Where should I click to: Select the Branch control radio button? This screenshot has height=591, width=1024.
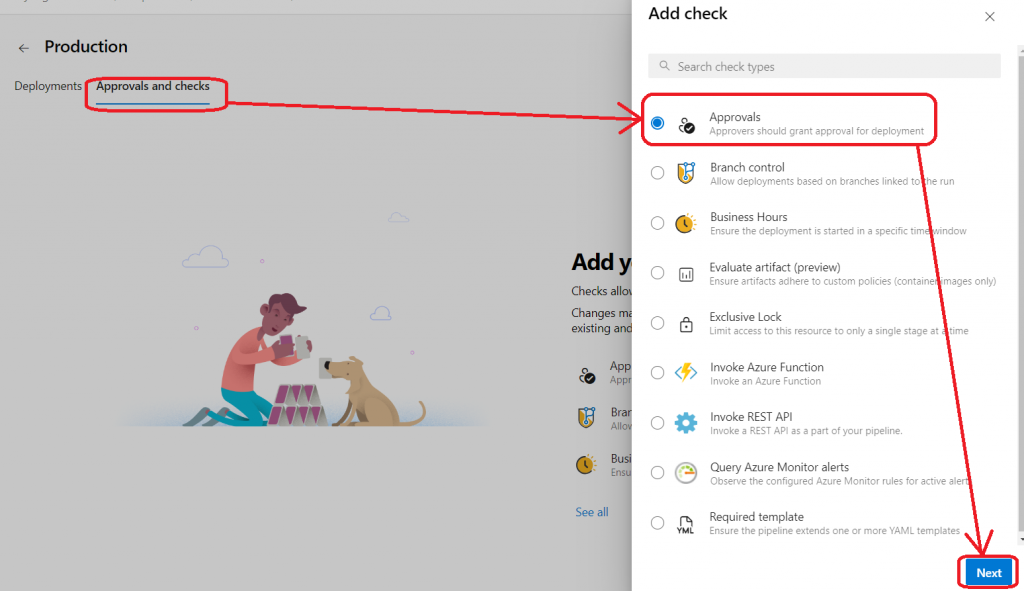click(658, 173)
